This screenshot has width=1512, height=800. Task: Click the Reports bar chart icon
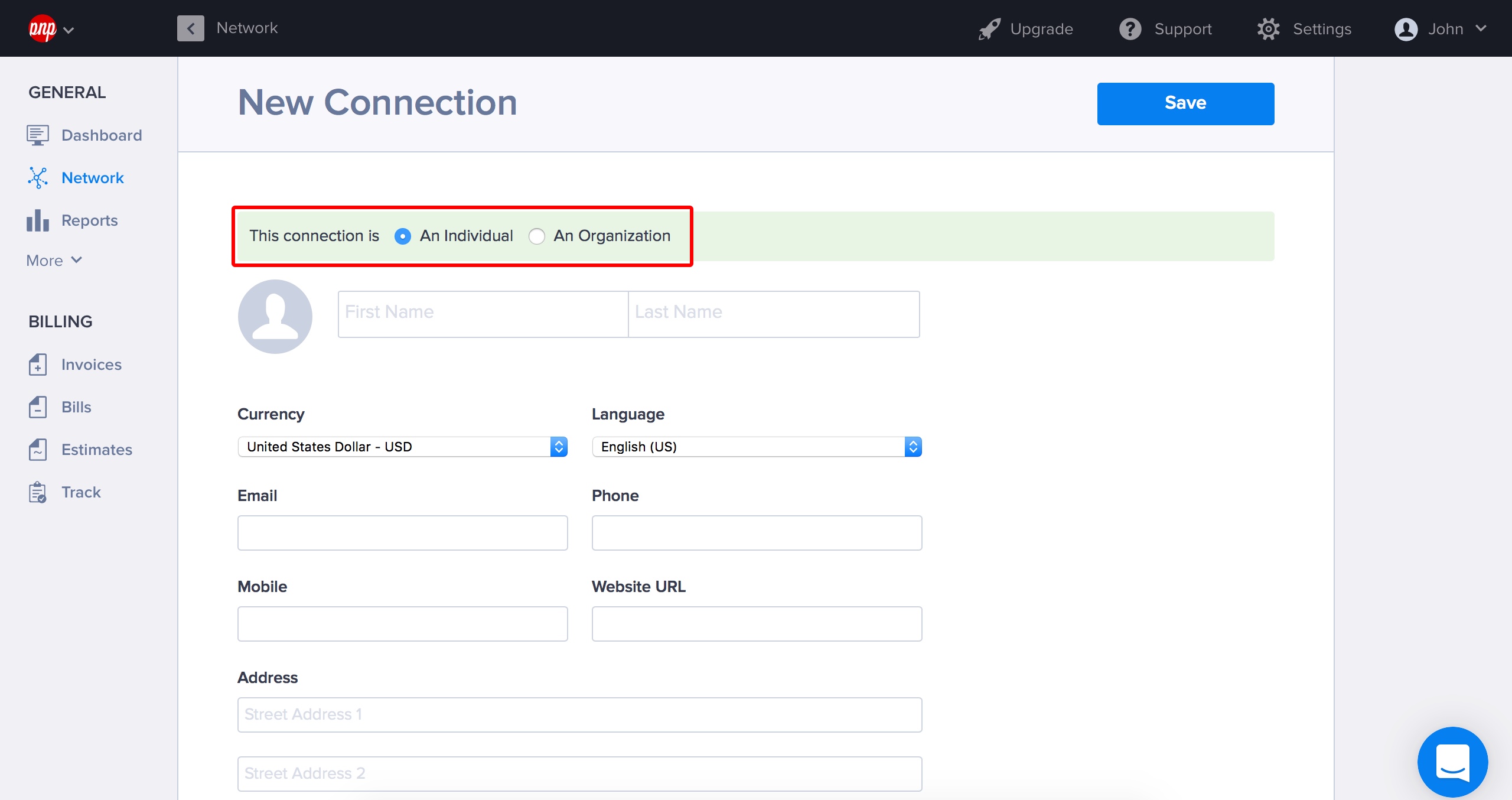tap(37, 220)
